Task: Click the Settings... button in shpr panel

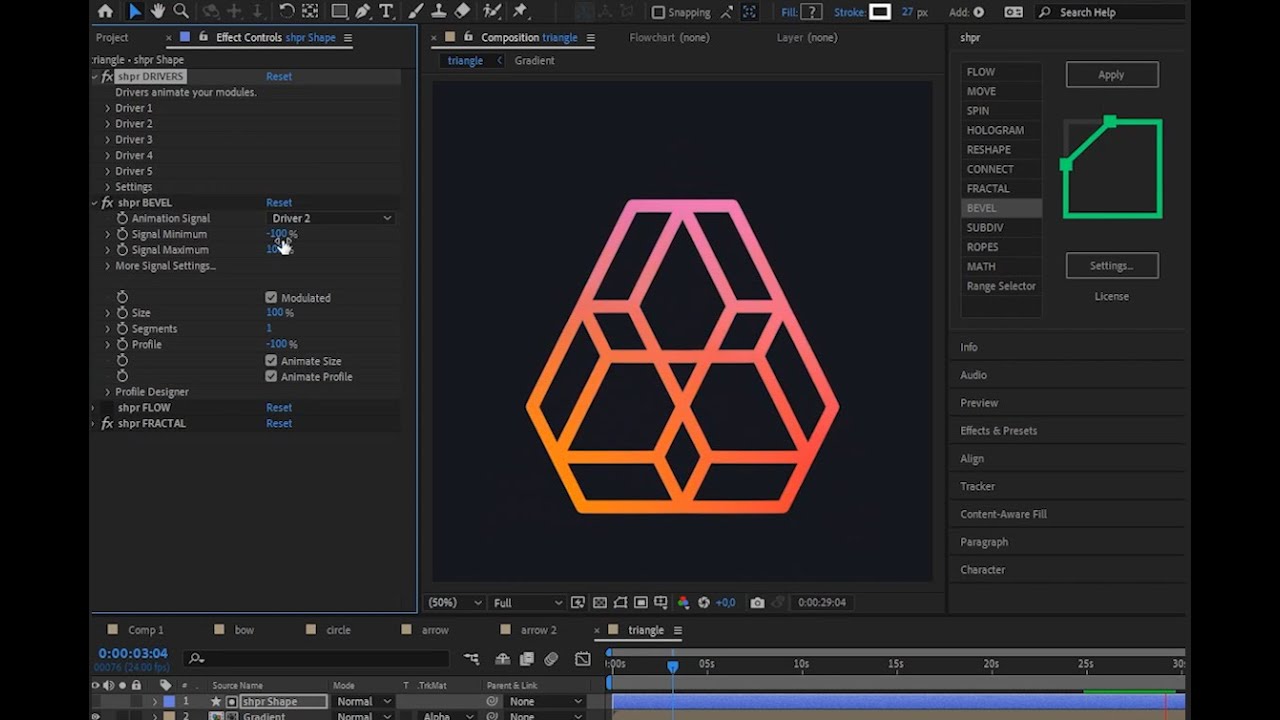Action: [x=1112, y=266]
